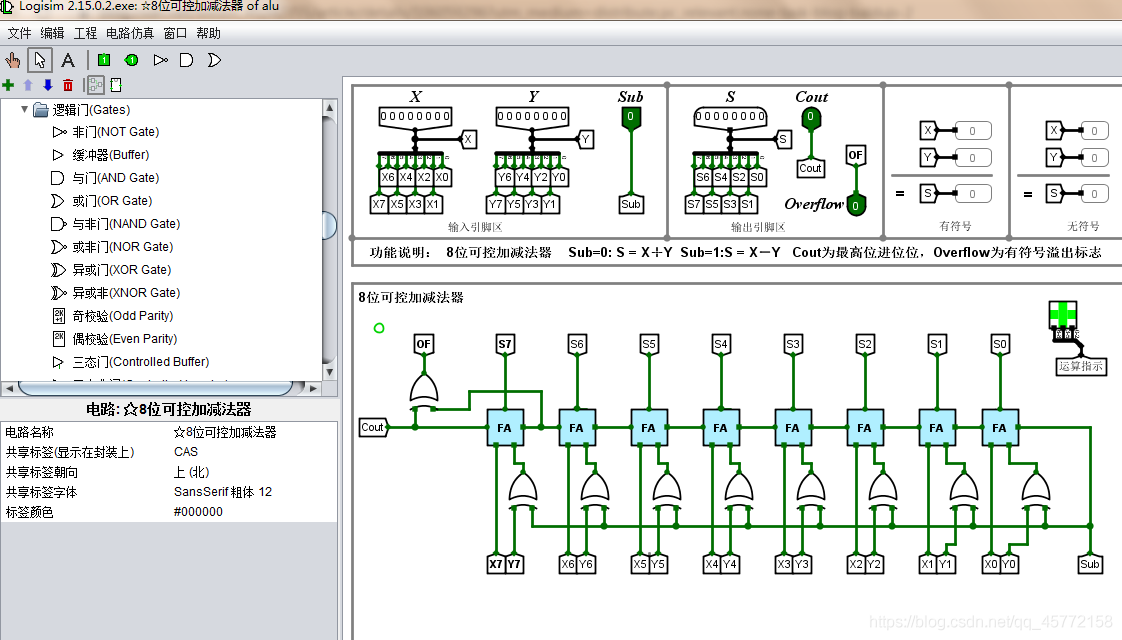This screenshot has height=640, width=1122.
Task: Click the red trash delete icon
Action: tap(68, 85)
